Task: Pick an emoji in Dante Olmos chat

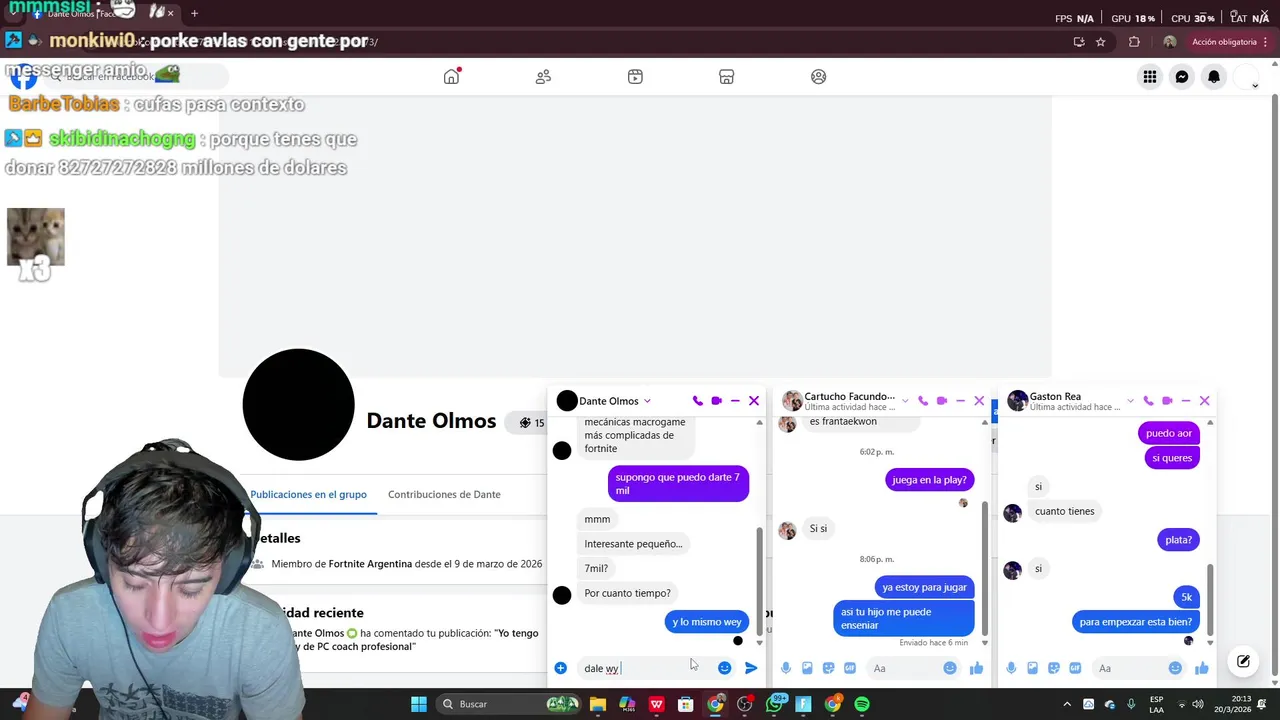Action: 725,668
